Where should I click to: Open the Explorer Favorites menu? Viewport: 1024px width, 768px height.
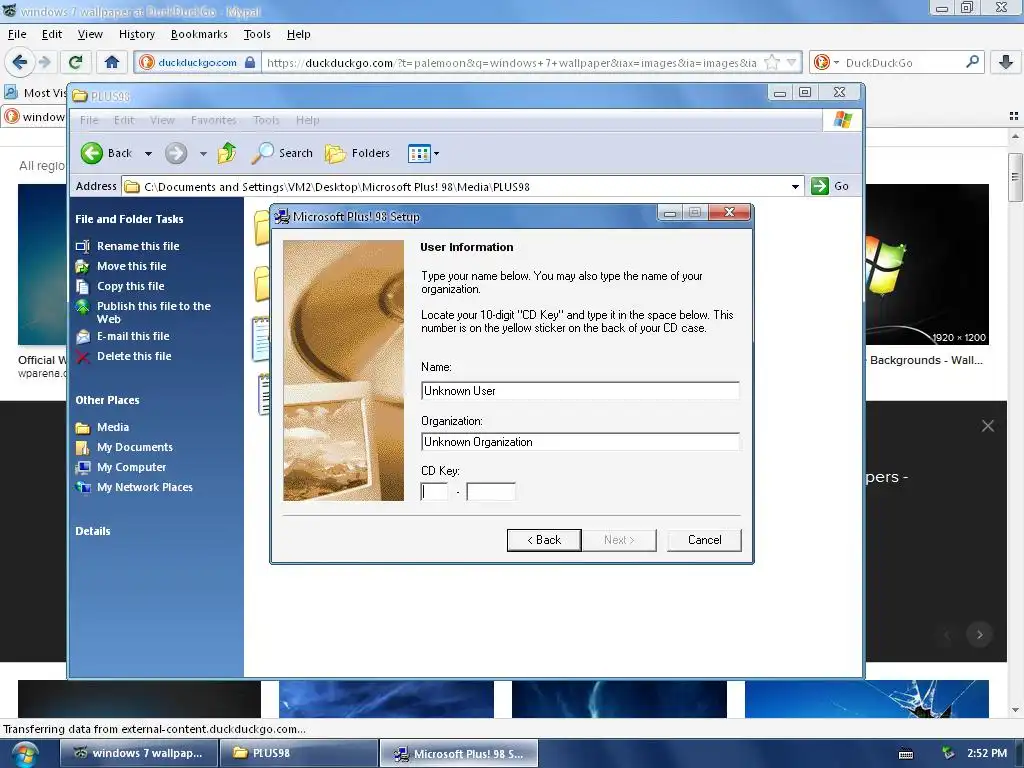(214, 120)
